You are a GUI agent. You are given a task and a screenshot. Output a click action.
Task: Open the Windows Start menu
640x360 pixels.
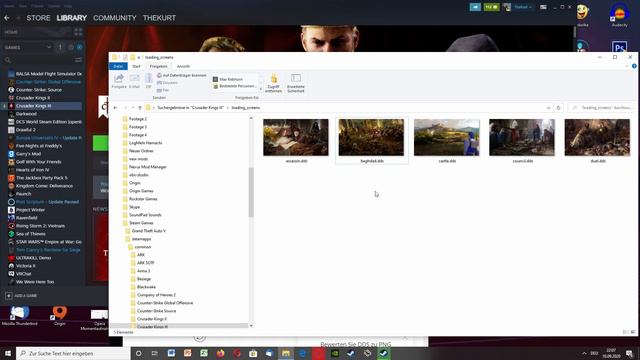point(8,353)
